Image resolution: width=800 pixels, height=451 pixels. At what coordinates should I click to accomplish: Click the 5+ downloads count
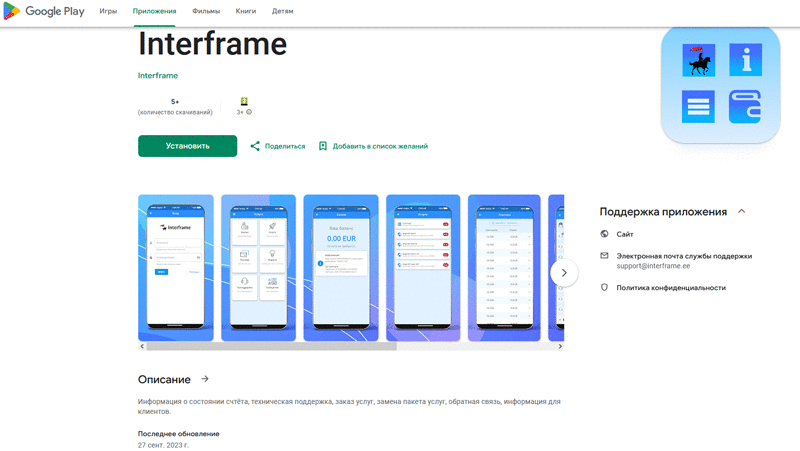[x=175, y=102]
